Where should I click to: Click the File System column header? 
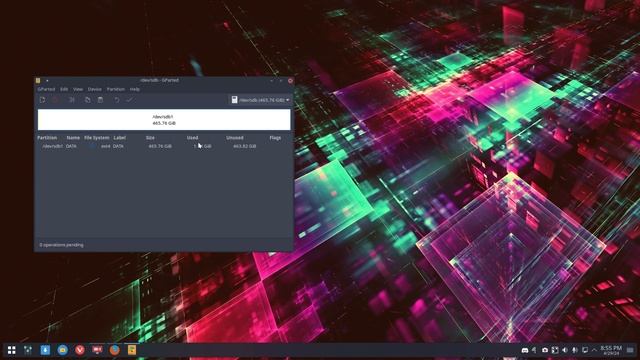[97, 138]
